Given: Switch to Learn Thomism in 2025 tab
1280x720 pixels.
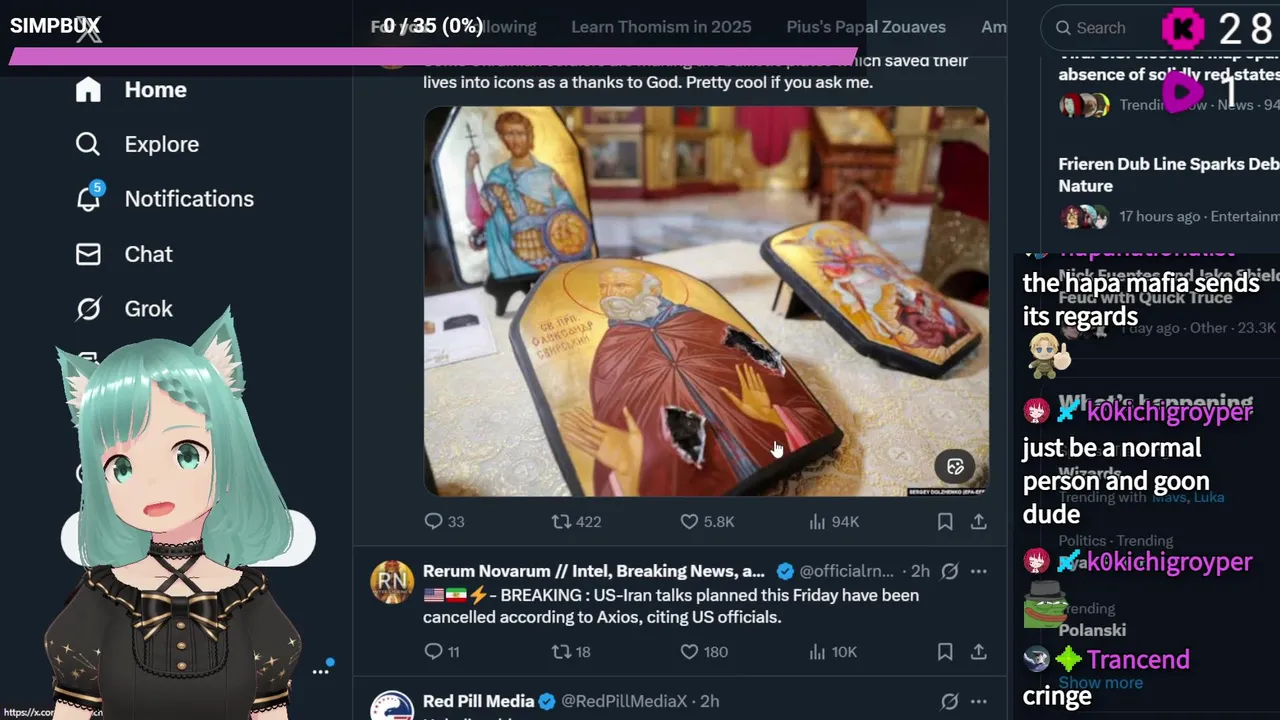Looking at the screenshot, I should coord(661,27).
